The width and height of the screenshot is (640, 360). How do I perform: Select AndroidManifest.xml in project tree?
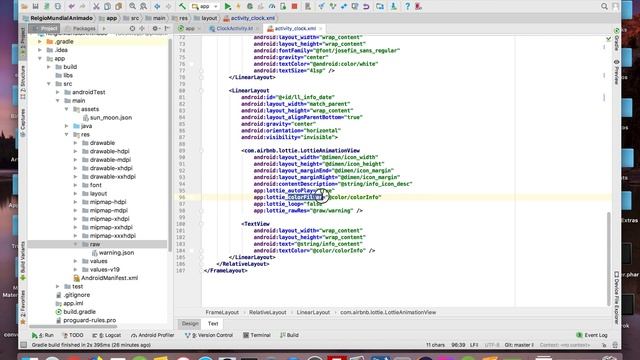click(105, 278)
